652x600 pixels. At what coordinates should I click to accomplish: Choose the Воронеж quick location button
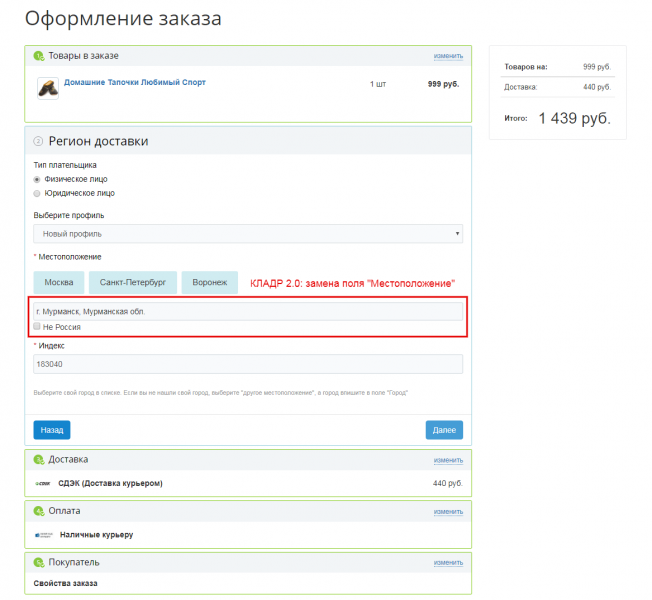pos(210,283)
